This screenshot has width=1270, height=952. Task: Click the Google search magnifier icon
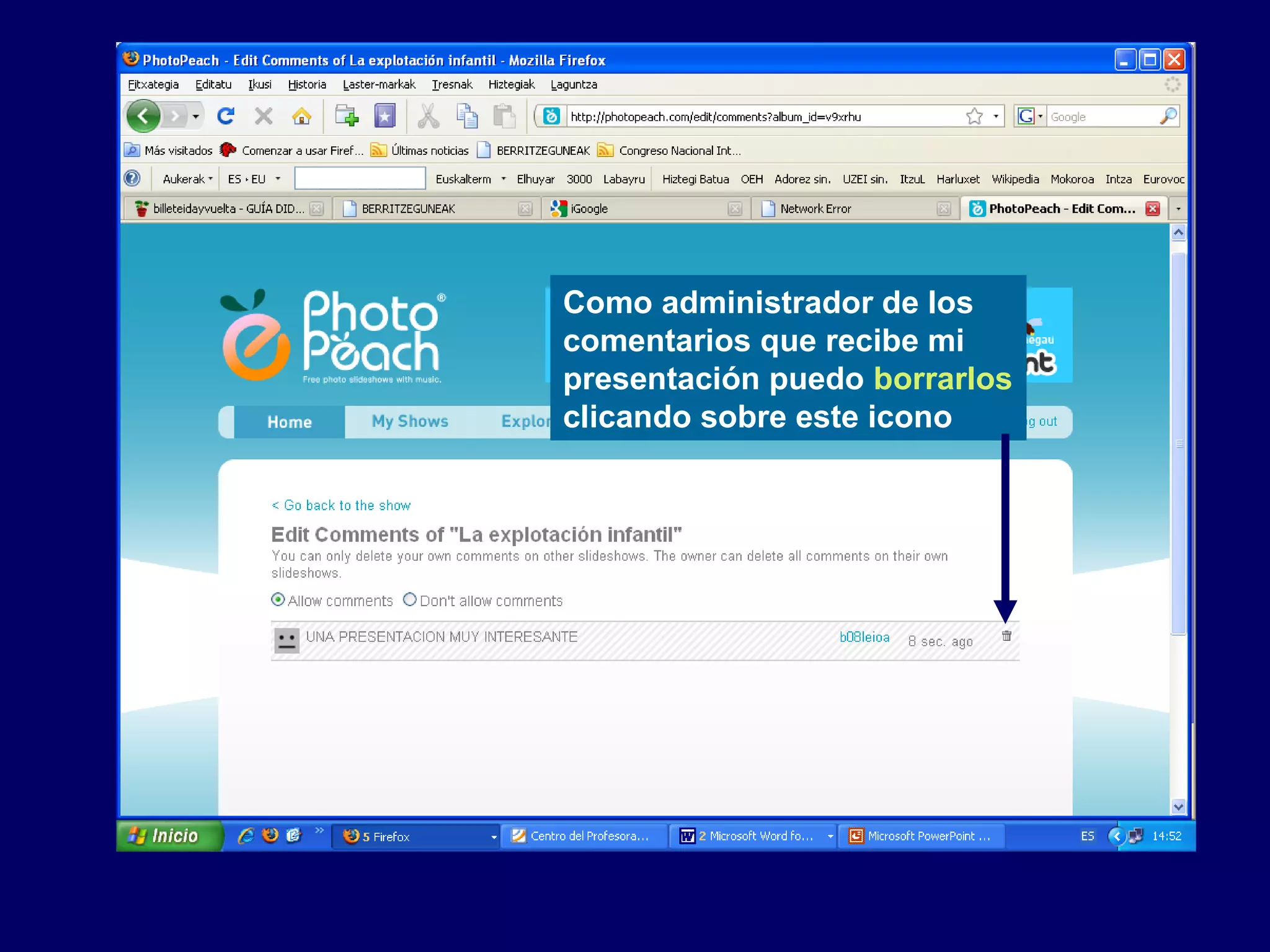click(x=1168, y=116)
